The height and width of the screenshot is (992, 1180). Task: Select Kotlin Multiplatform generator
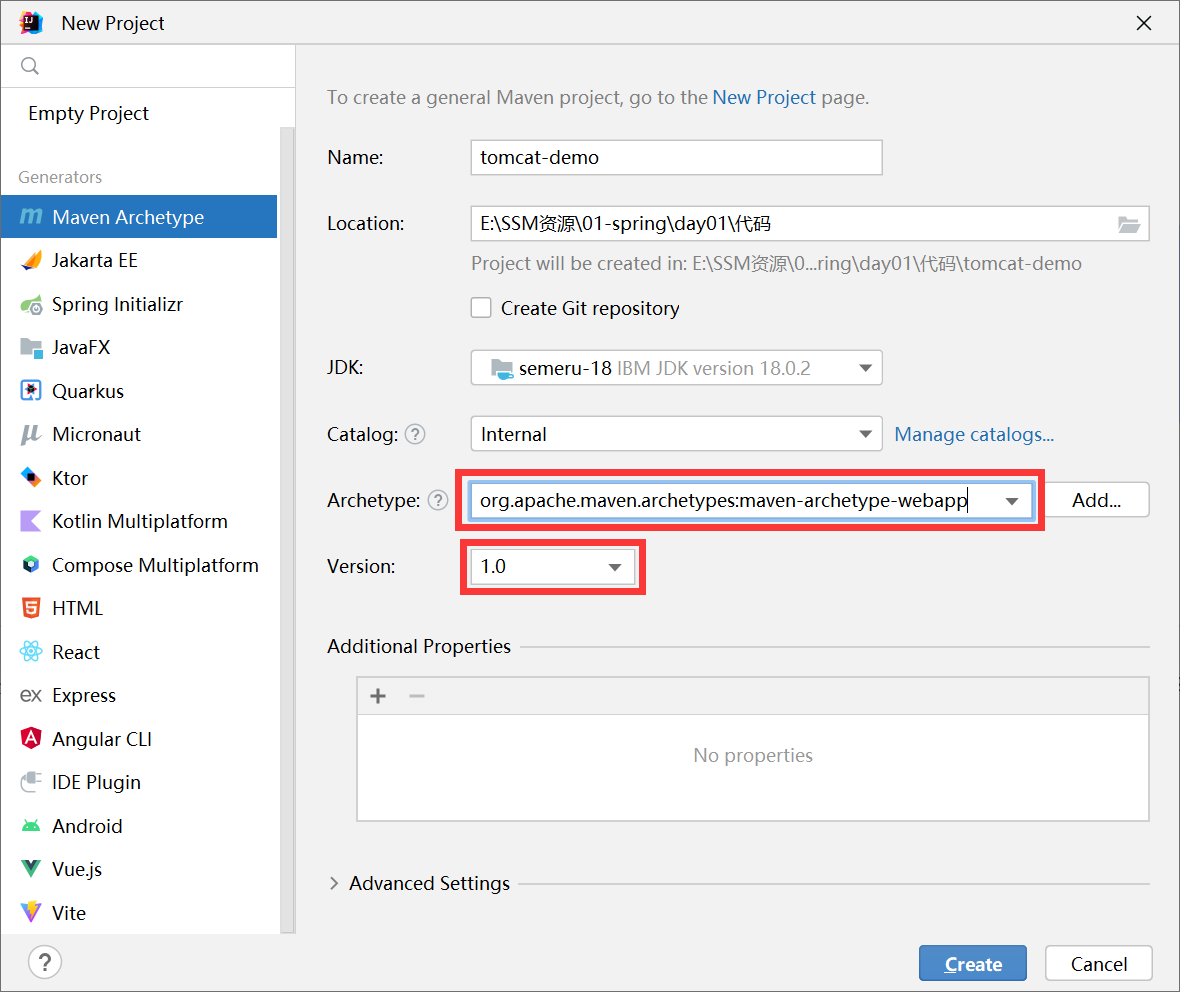pyautogui.click(x=139, y=521)
